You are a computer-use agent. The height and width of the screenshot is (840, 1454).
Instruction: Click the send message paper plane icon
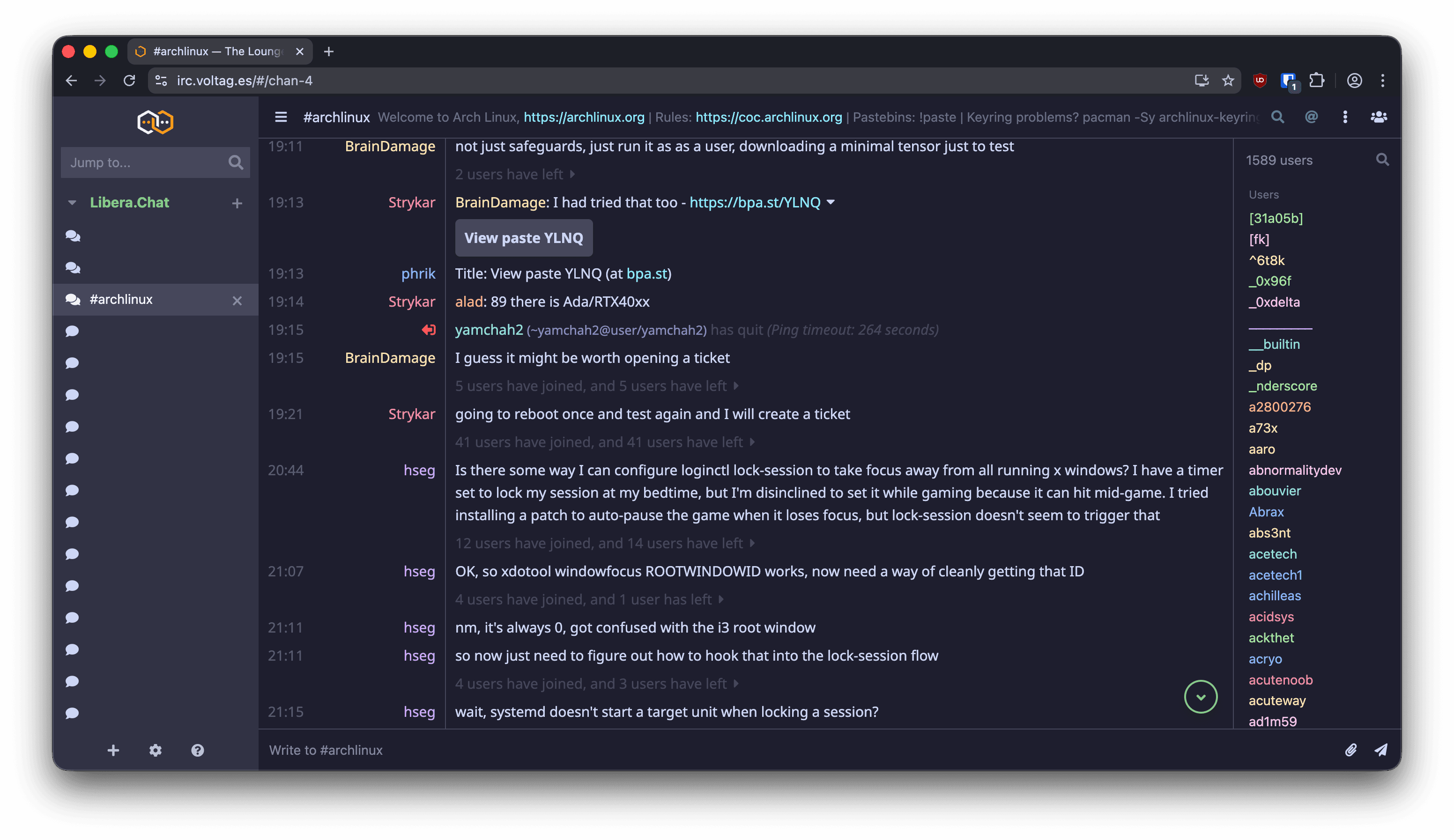[x=1381, y=750]
